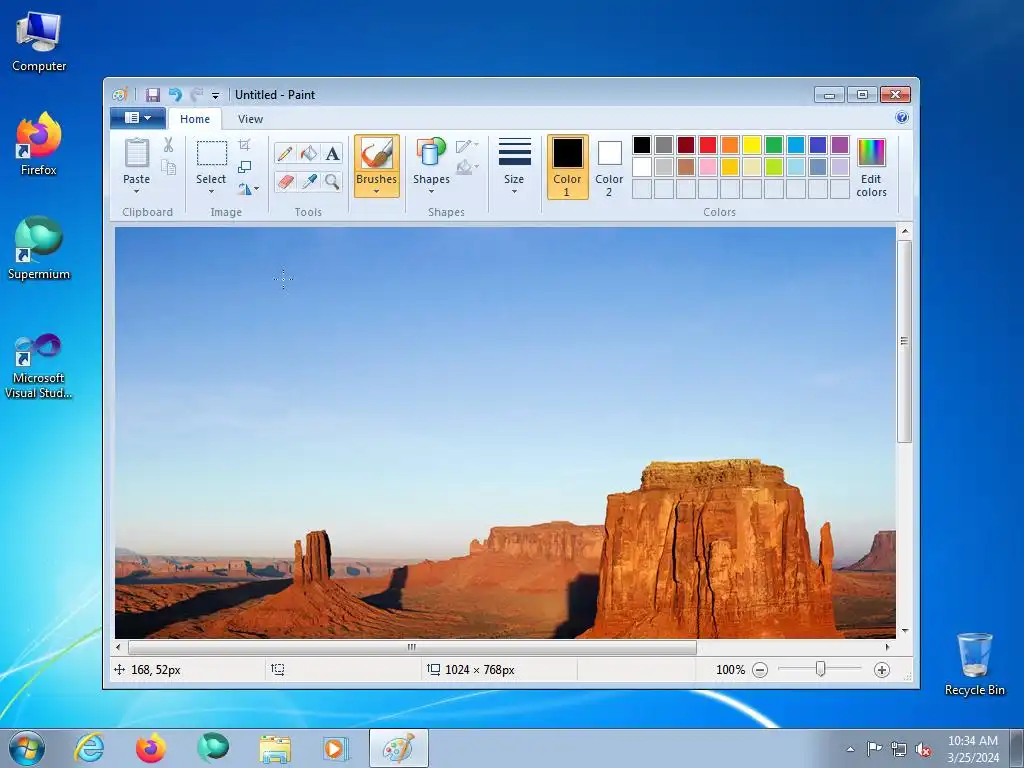The image size is (1024, 768).
Task: Click zoom in plus button
Action: point(882,669)
